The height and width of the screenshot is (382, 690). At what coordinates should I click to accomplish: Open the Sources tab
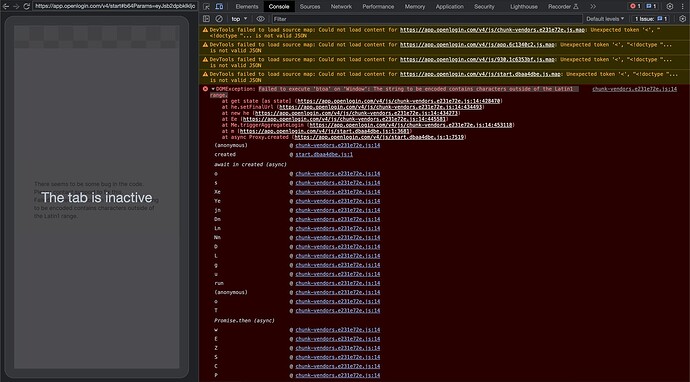click(x=310, y=7)
